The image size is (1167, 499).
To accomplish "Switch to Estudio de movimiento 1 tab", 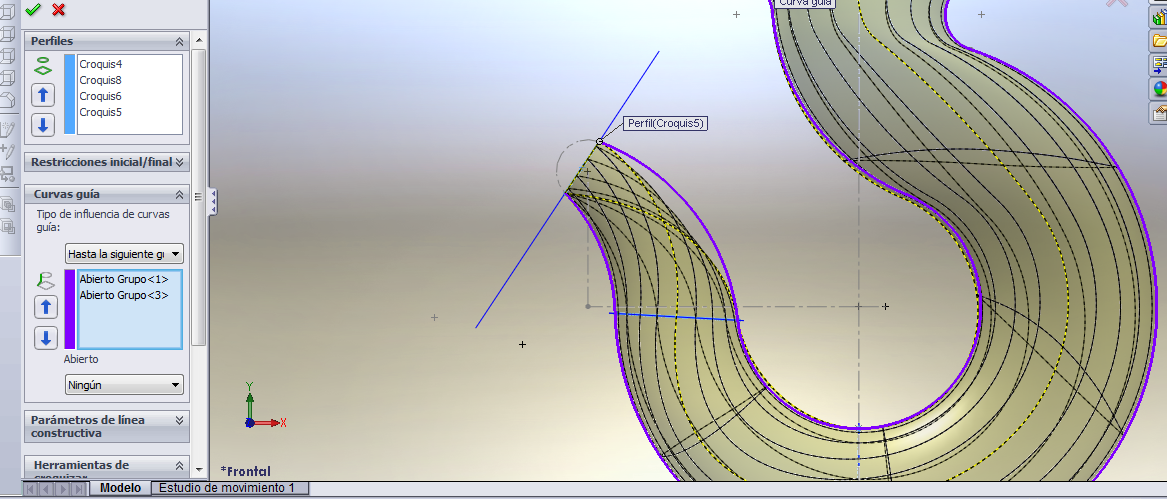I will [x=229, y=488].
